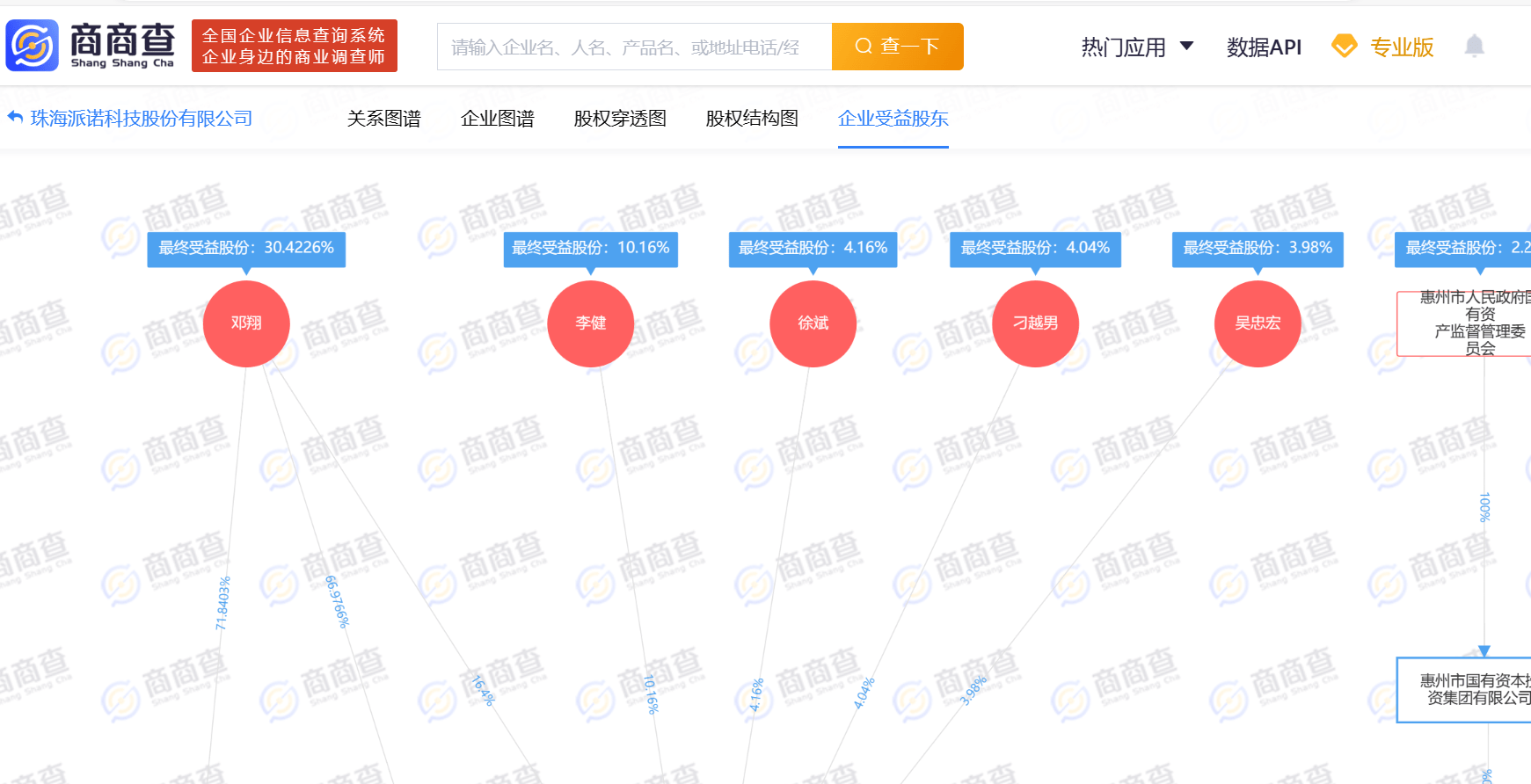Switch to 关系图谱 tab
The image size is (1531, 784).
point(384,118)
